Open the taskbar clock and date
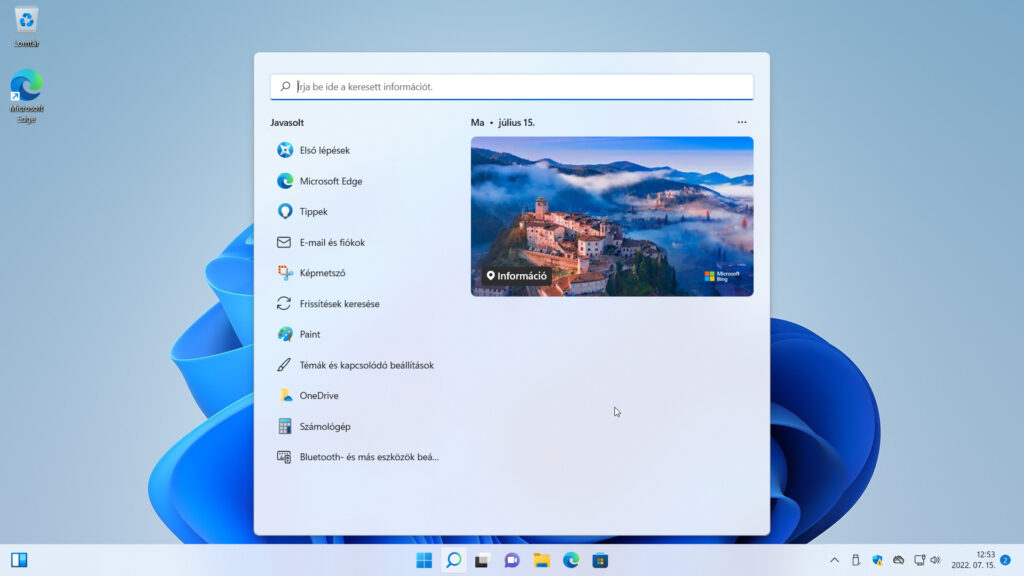This screenshot has width=1024, height=576. pos(973,560)
